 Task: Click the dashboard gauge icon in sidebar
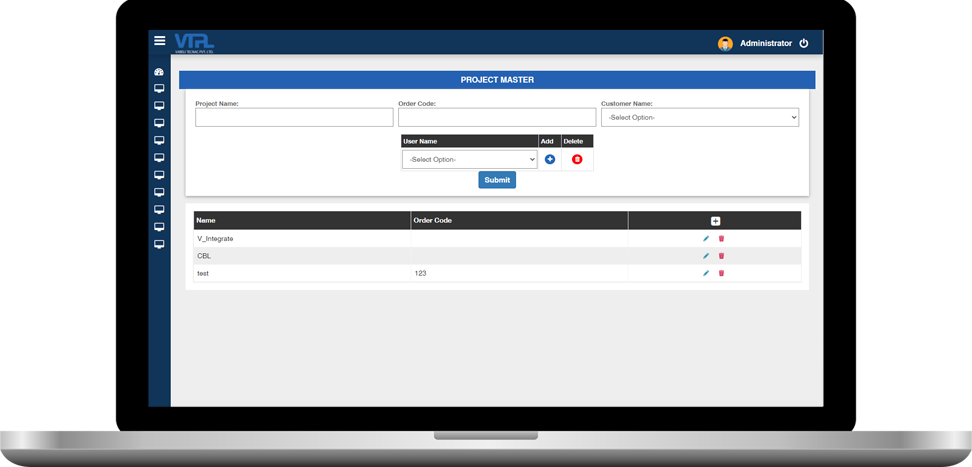pyautogui.click(x=158, y=72)
